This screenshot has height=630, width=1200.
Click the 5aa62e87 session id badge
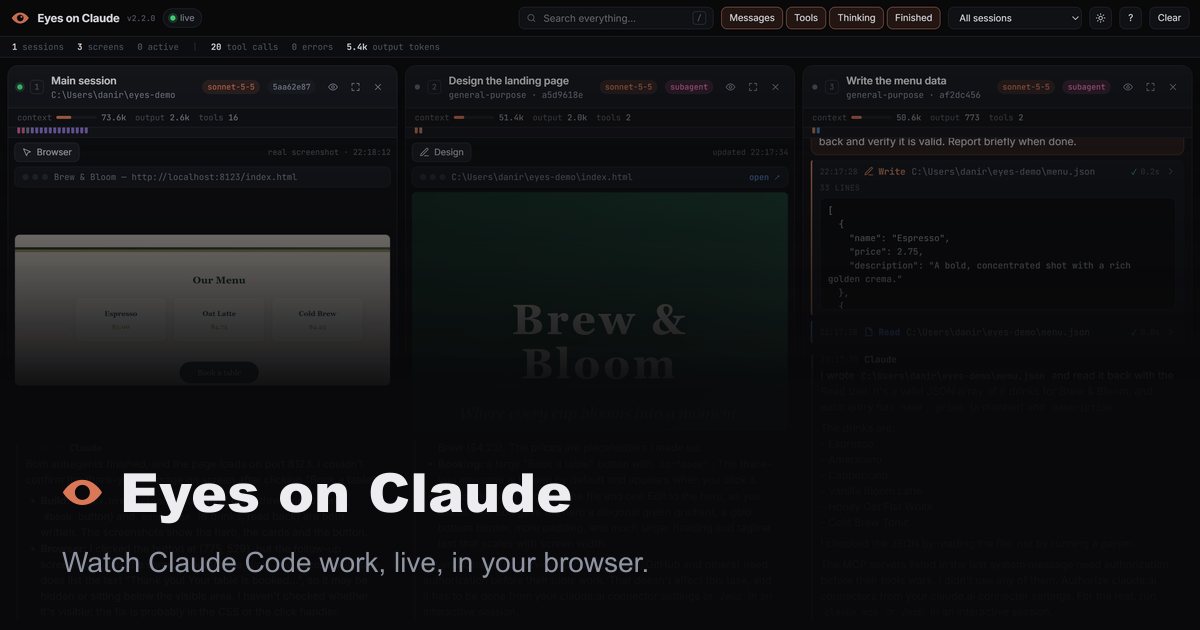tap(291, 87)
